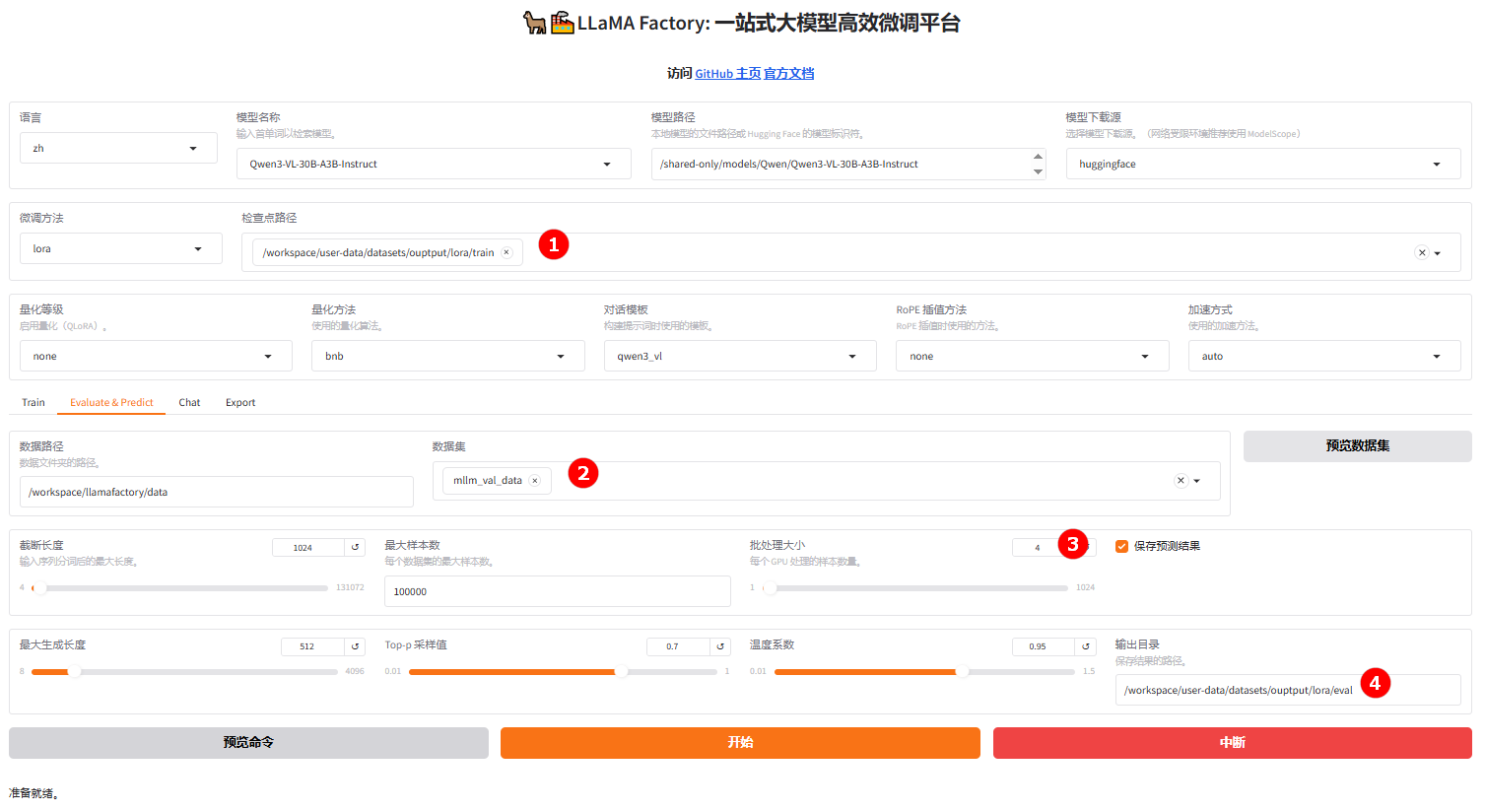Click the 开始 button to start evaluation
This screenshot has height=812, width=1485.
point(739,743)
